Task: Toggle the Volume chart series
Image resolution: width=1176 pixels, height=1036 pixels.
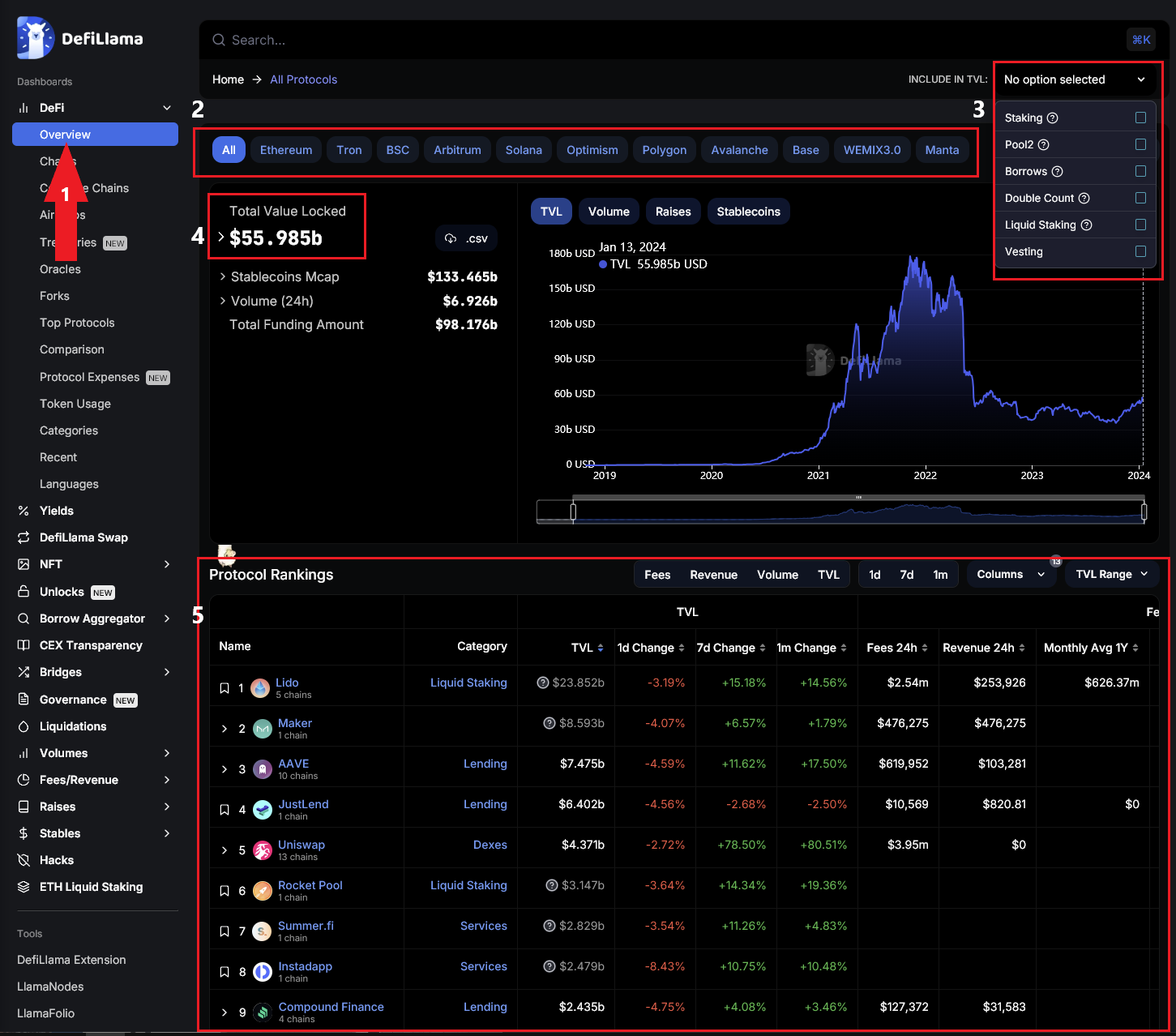Action: (609, 212)
